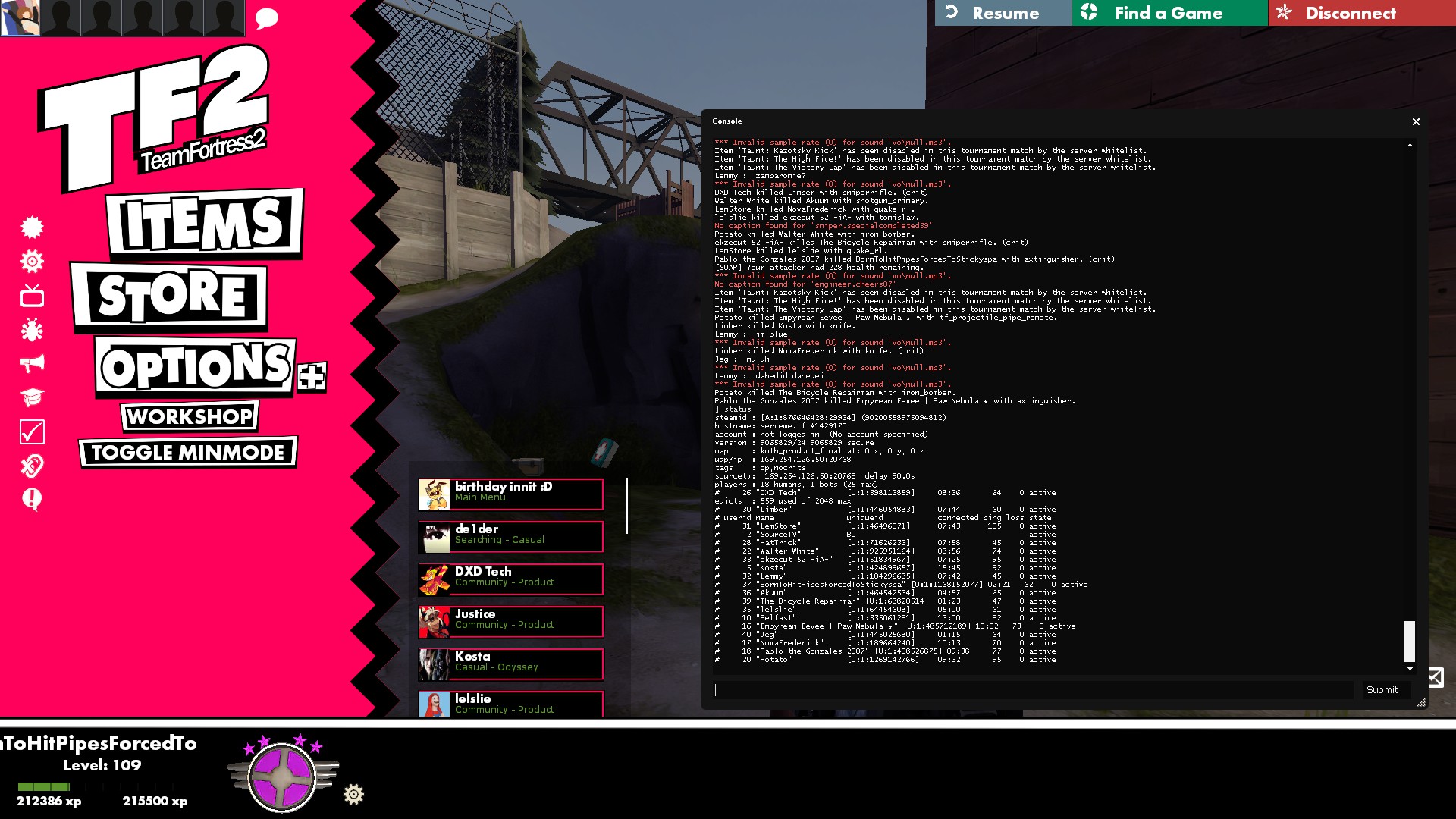Click the console command input field
This screenshot has height=819, width=1456.
click(1033, 689)
